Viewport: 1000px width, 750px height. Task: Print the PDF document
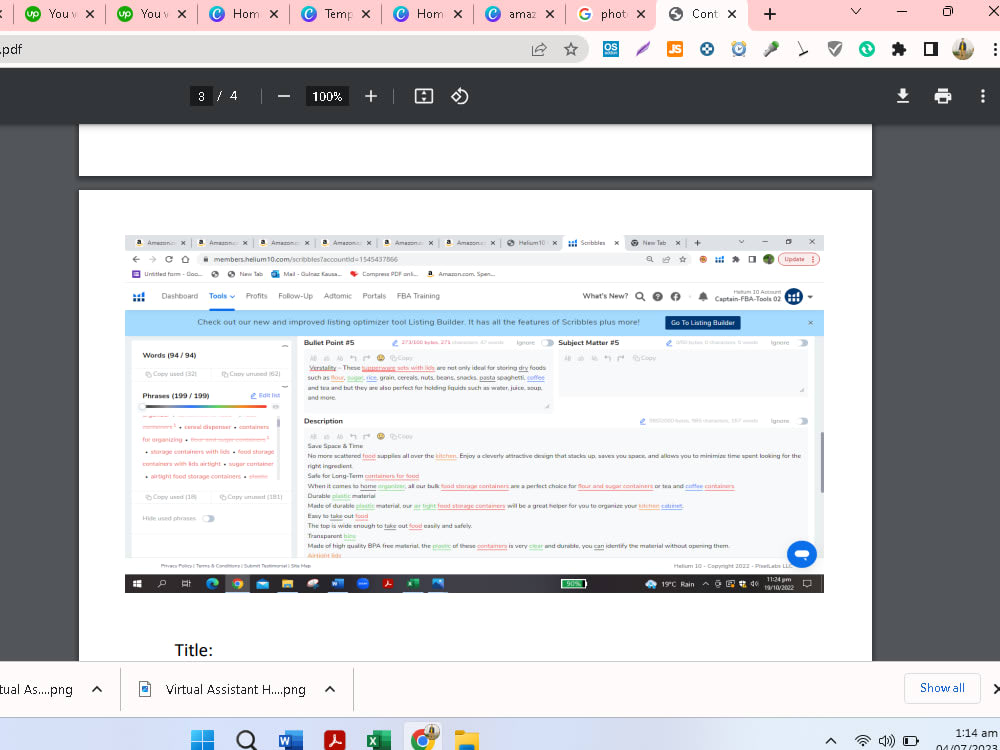click(x=943, y=96)
